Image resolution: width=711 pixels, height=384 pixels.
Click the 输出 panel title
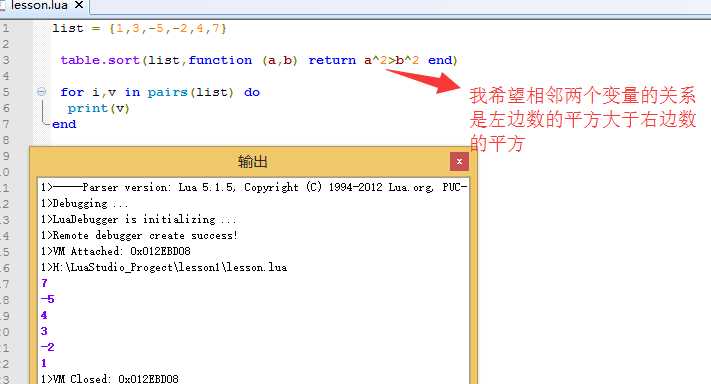[253, 161]
